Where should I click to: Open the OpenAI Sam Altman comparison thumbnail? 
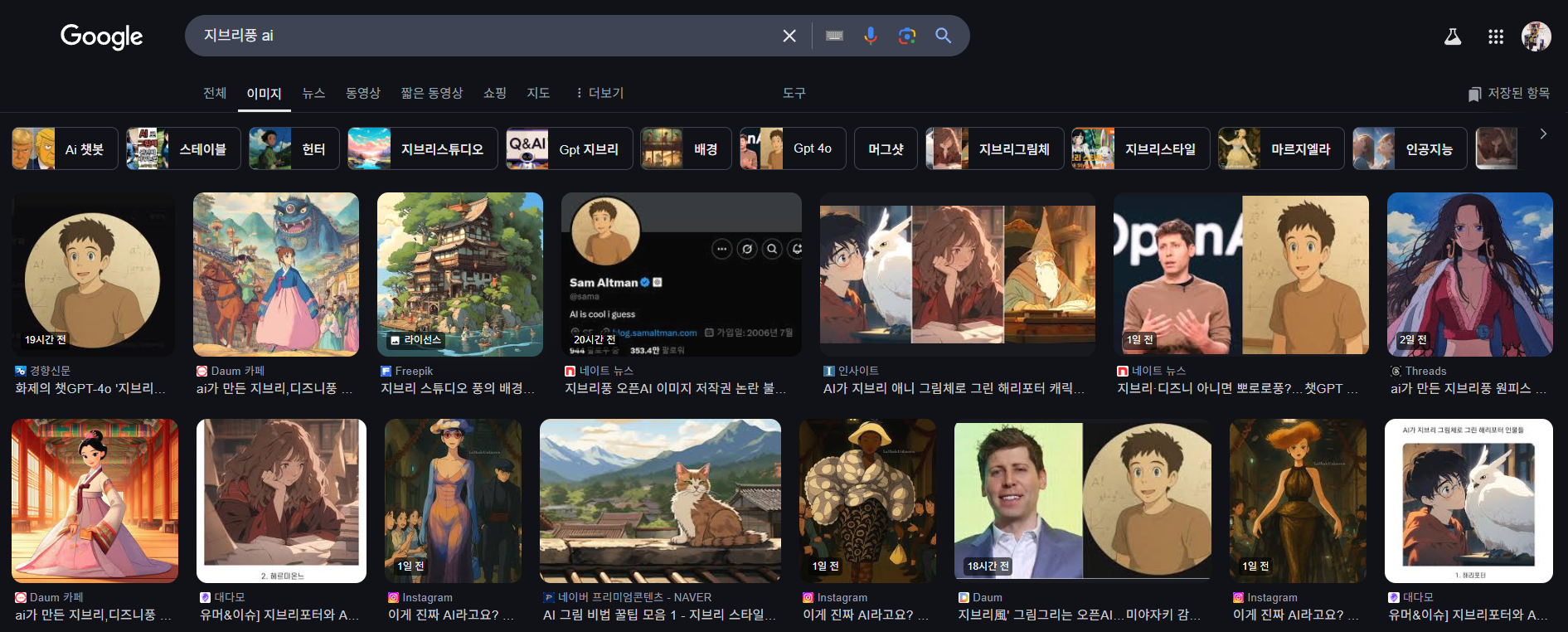[1241, 275]
